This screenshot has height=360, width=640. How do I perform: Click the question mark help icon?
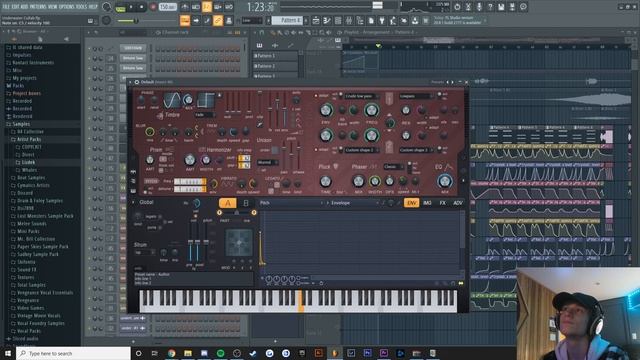[x=490, y=7]
